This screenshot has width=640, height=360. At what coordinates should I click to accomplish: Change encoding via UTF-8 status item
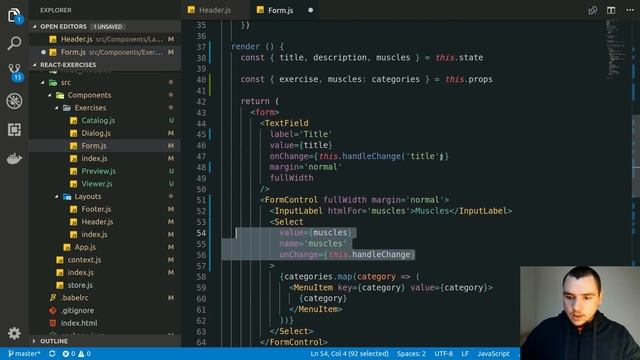tap(443, 353)
